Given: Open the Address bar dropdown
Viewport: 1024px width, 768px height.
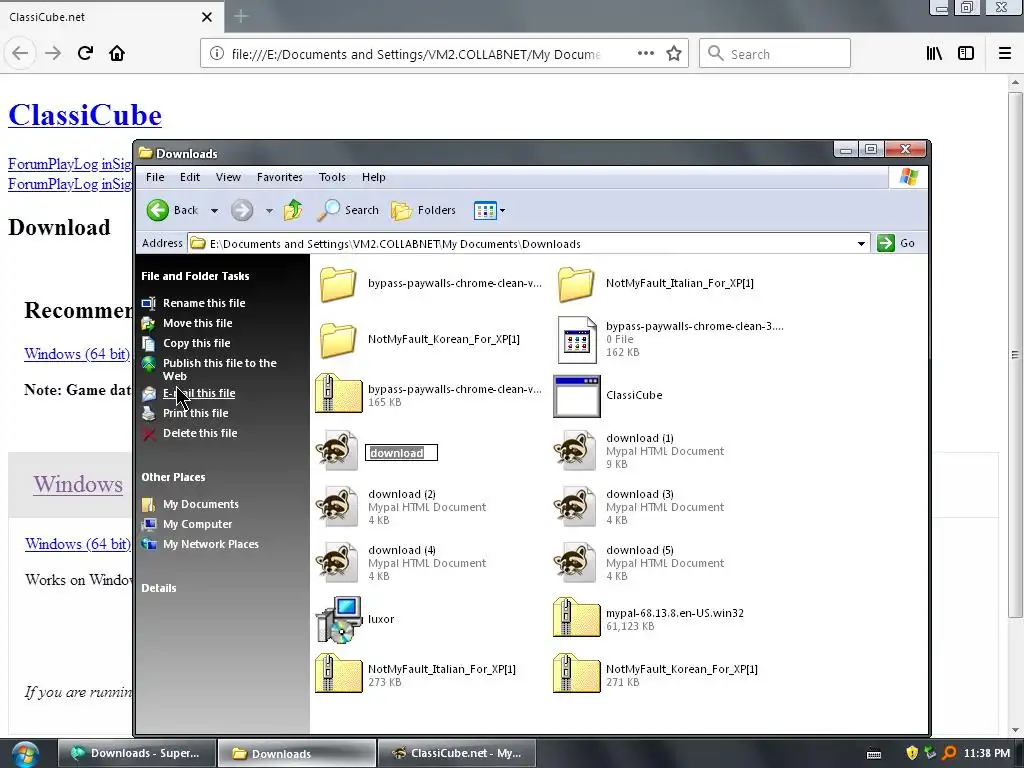Looking at the screenshot, I should pos(861,244).
